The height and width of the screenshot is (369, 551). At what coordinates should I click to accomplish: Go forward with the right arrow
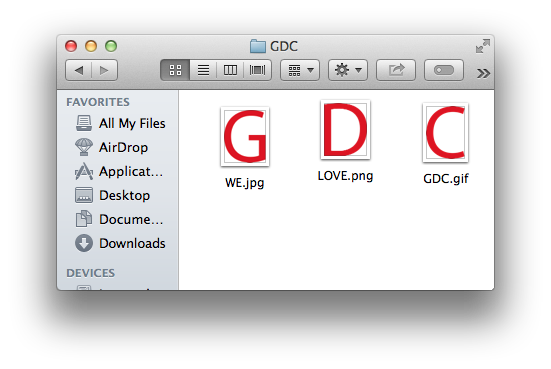pyautogui.click(x=104, y=70)
